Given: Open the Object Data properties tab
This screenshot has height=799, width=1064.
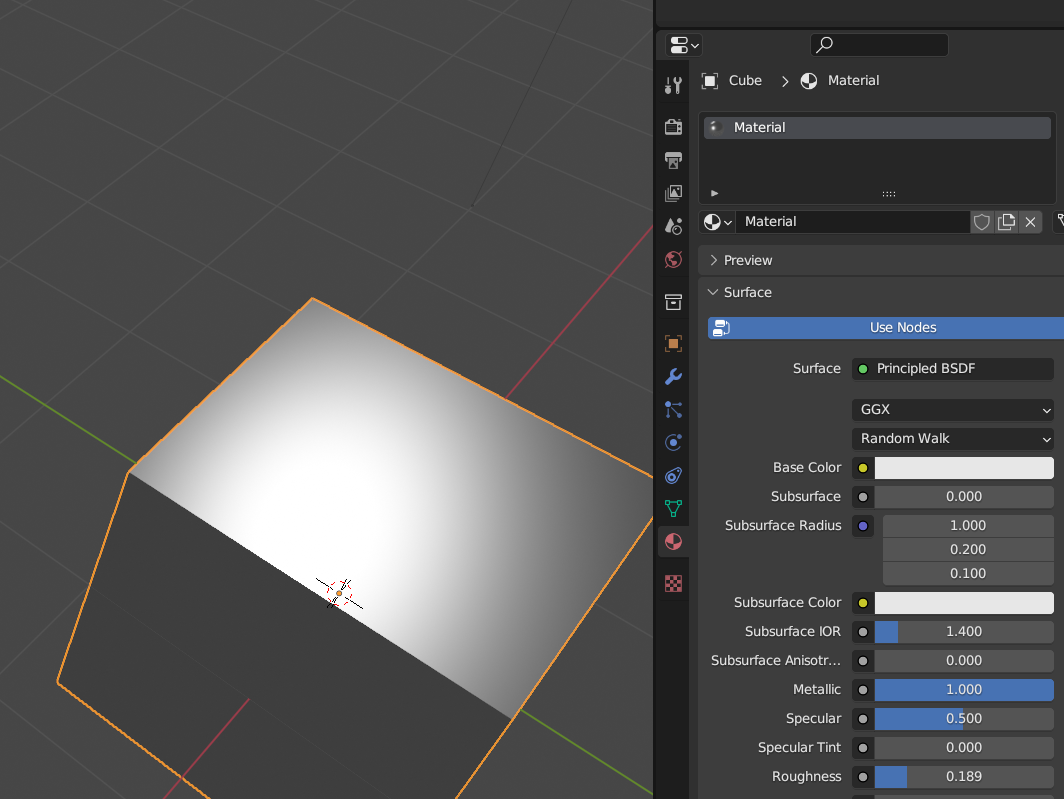Looking at the screenshot, I should click(x=673, y=508).
